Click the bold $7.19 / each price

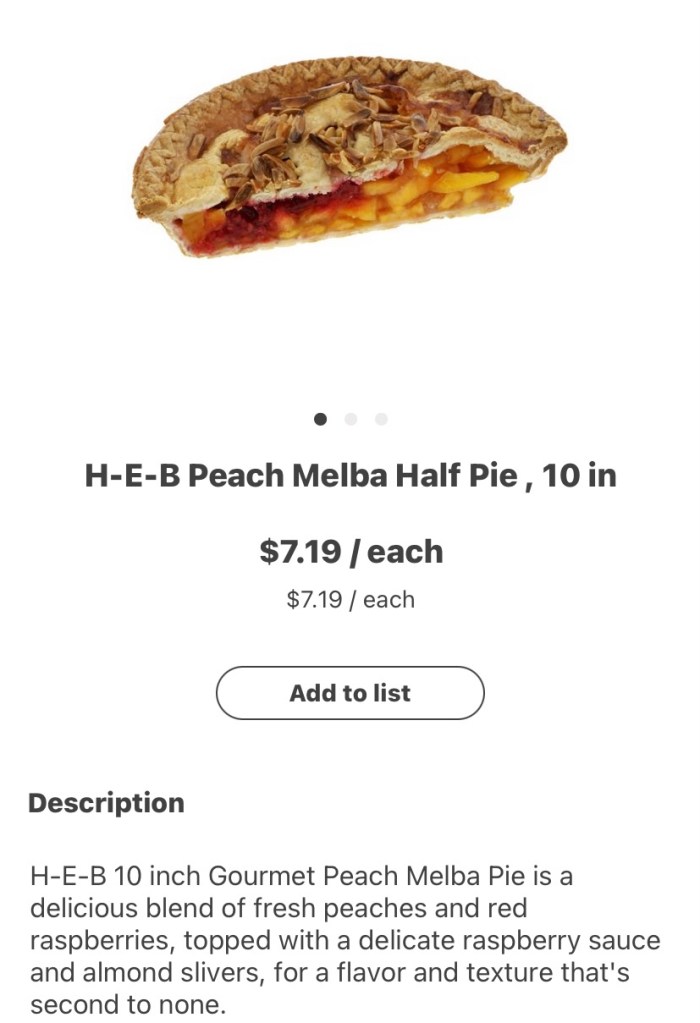pyautogui.click(x=350, y=552)
